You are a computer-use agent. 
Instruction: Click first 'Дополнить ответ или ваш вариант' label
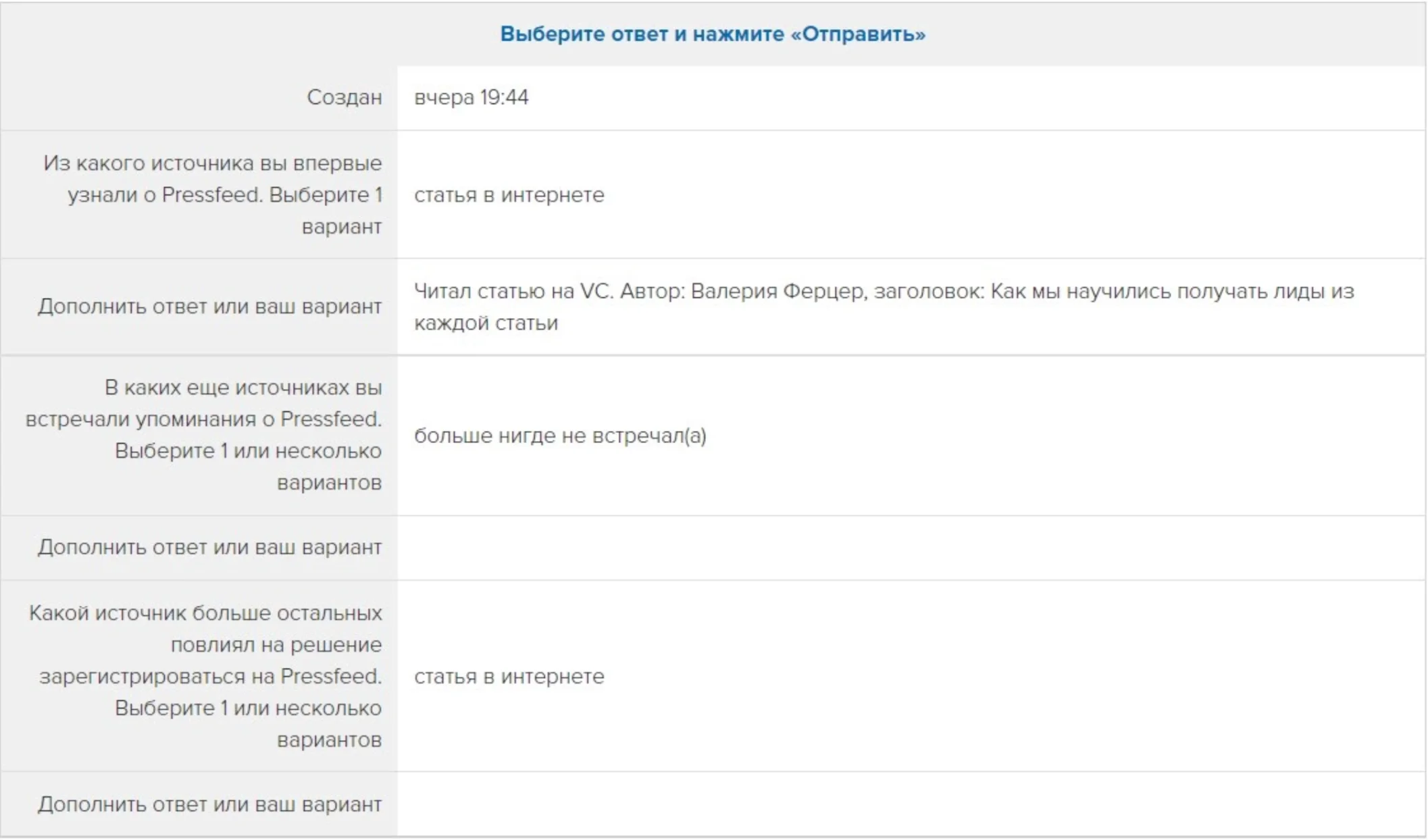coord(209,307)
